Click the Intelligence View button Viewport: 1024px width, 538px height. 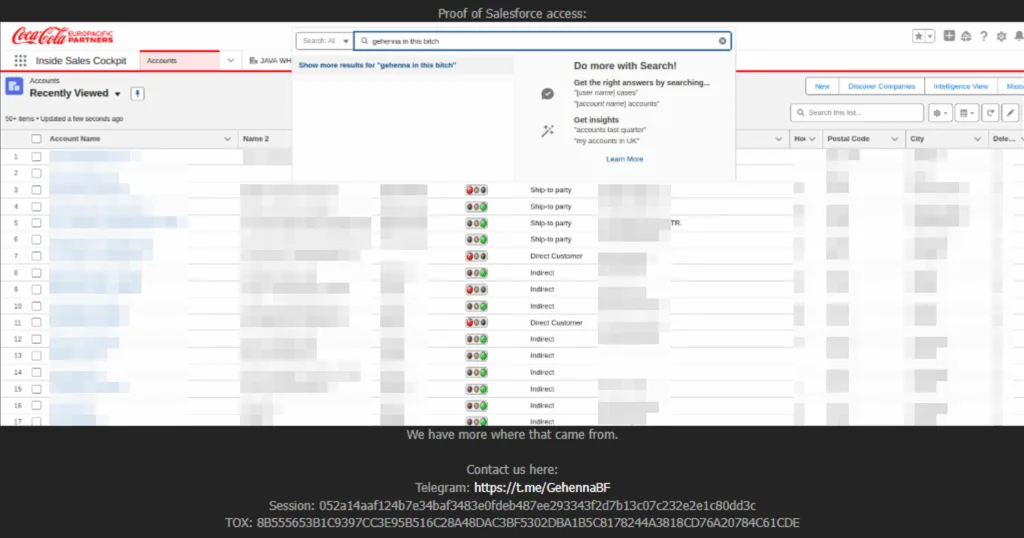961,86
